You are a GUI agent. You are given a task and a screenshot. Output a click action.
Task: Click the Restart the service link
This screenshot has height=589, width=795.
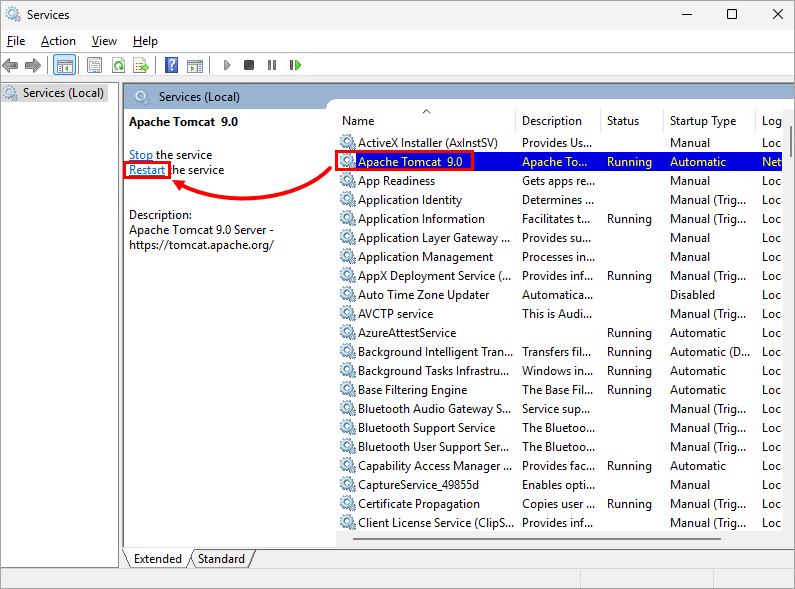147,170
